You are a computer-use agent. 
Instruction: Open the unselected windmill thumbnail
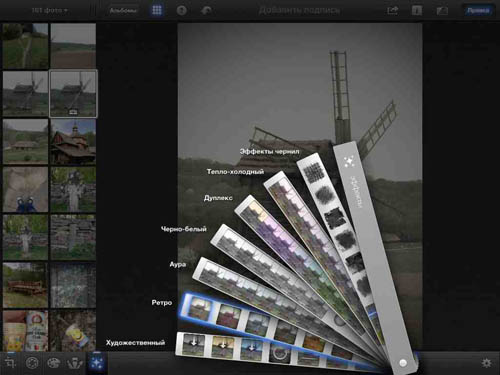click(25, 94)
